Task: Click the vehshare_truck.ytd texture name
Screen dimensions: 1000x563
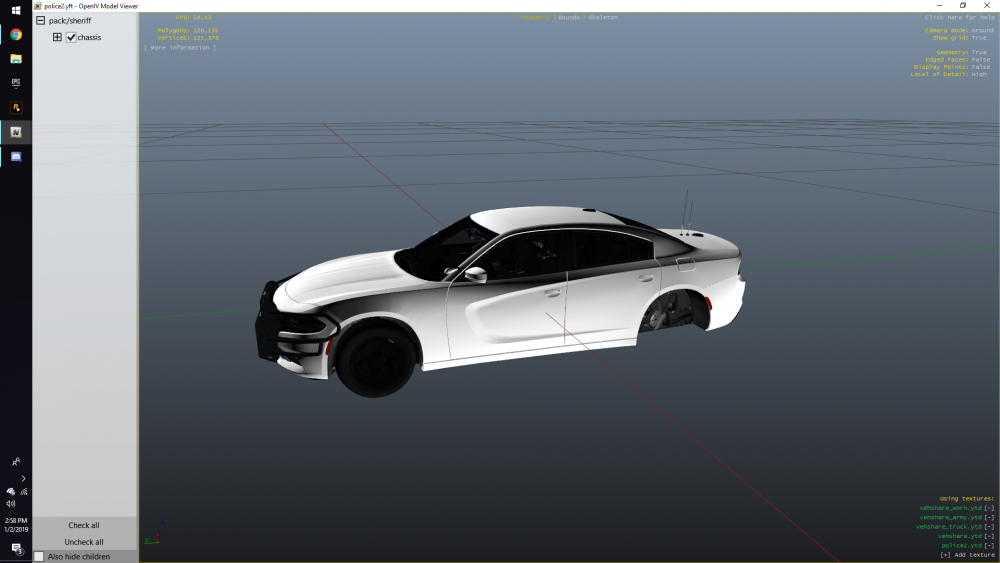Action: tap(948, 527)
